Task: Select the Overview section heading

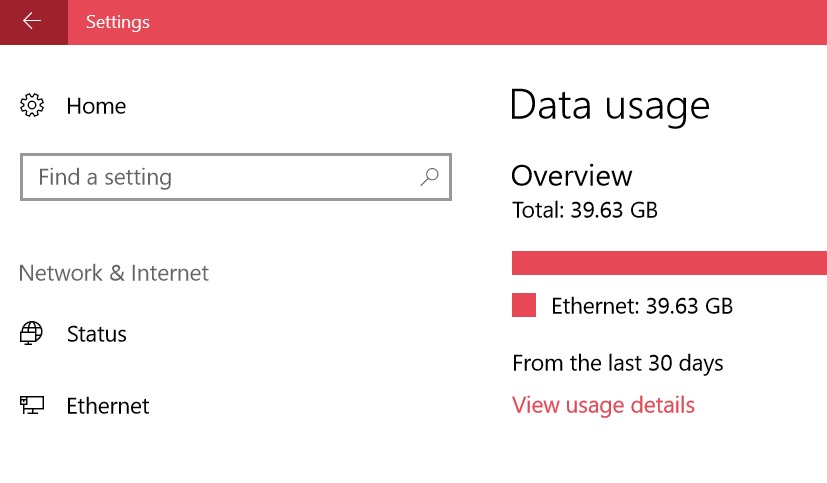Action: pos(571,176)
